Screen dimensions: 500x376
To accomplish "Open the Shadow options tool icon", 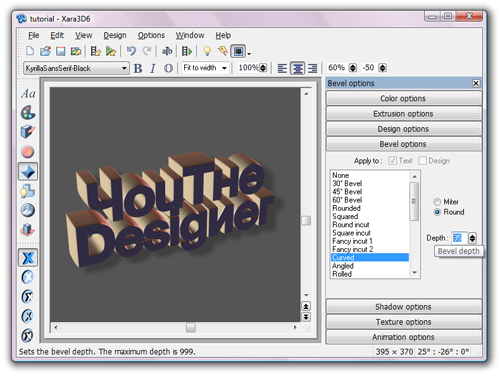I will pyautogui.click(x=28, y=191).
